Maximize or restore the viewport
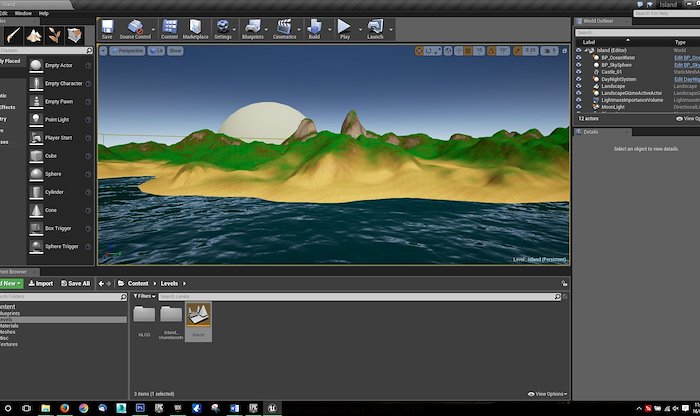Screen dimensions: 700x416 564,51
